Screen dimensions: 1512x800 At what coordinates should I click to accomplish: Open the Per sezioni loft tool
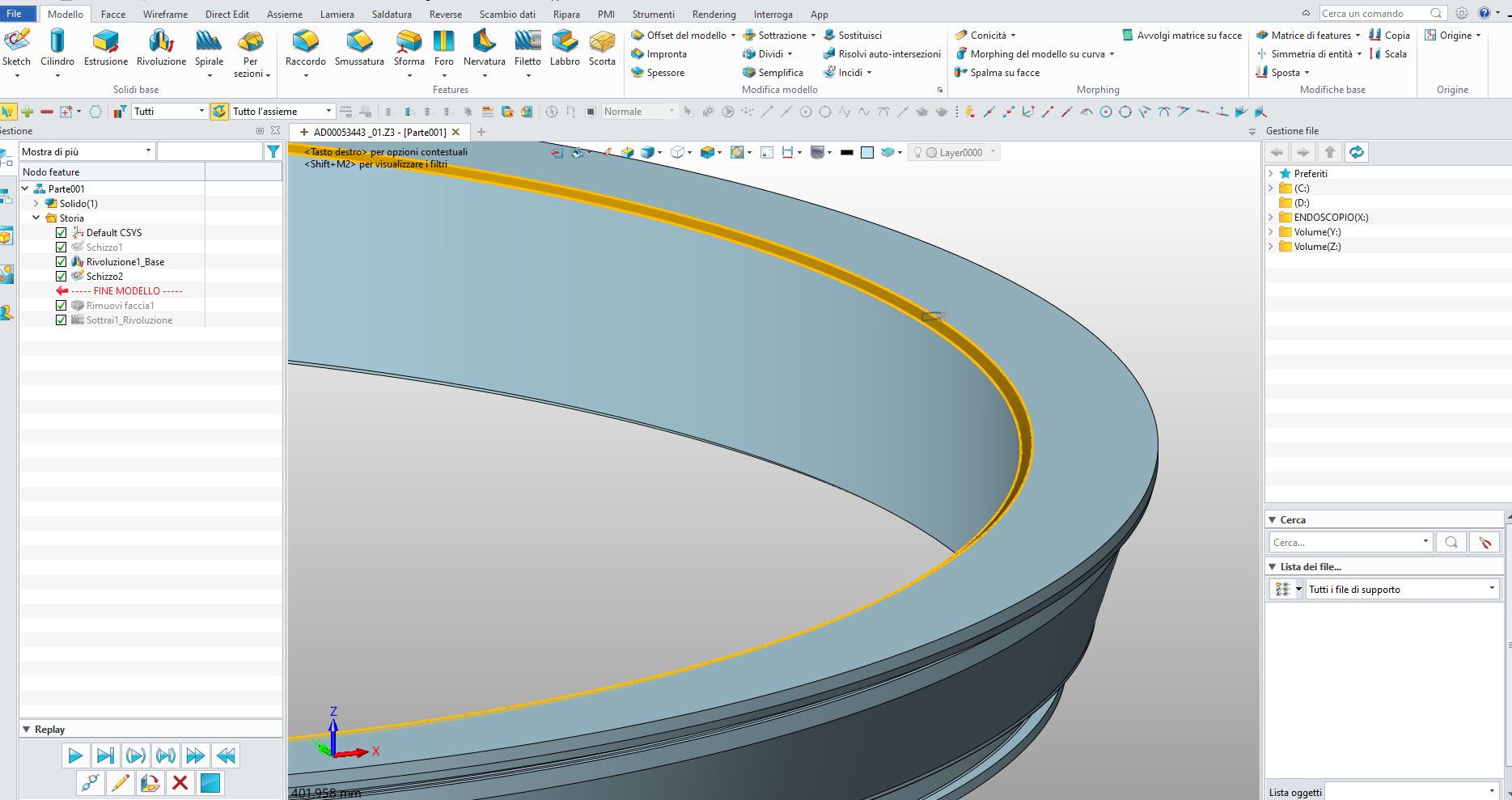coord(251,53)
